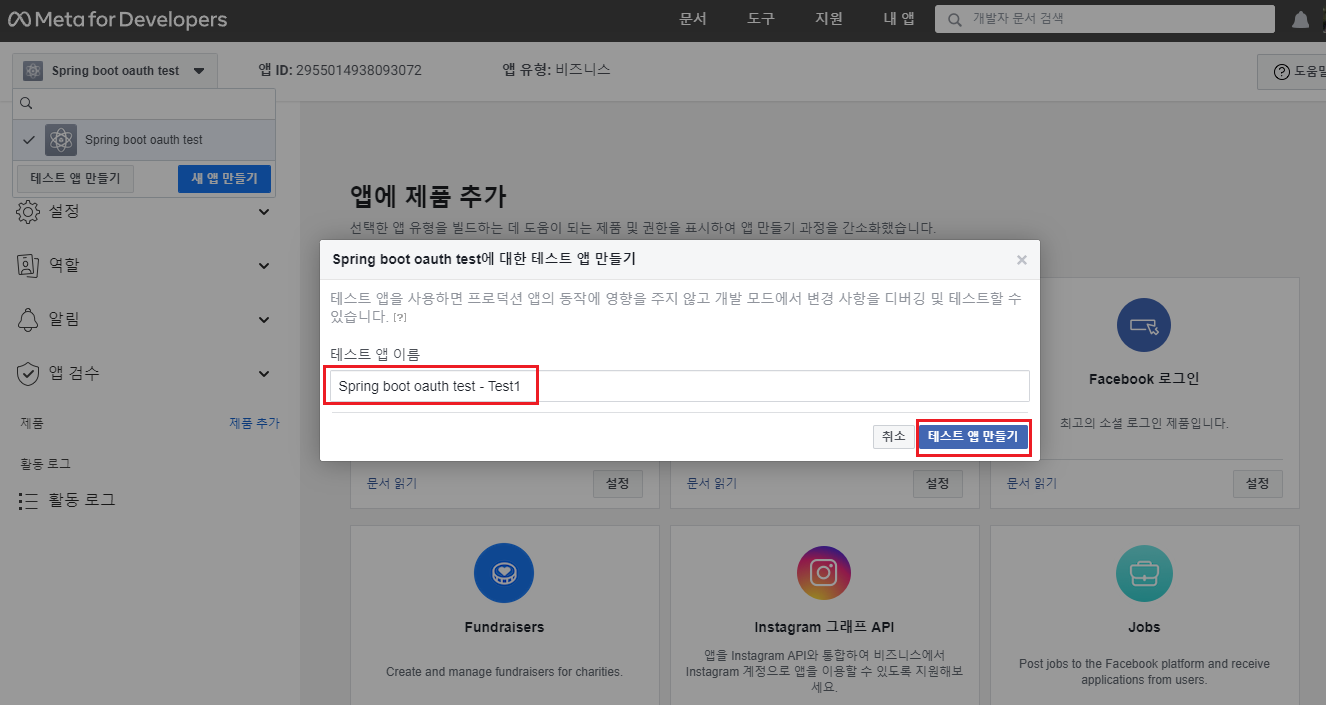1326x705 pixels.
Task: Focus the 테스트 앱 이름 text field
Action: point(680,387)
